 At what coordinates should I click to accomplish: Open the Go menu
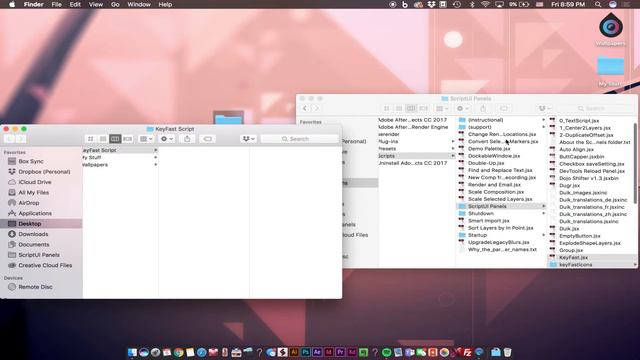pos(115,4)
